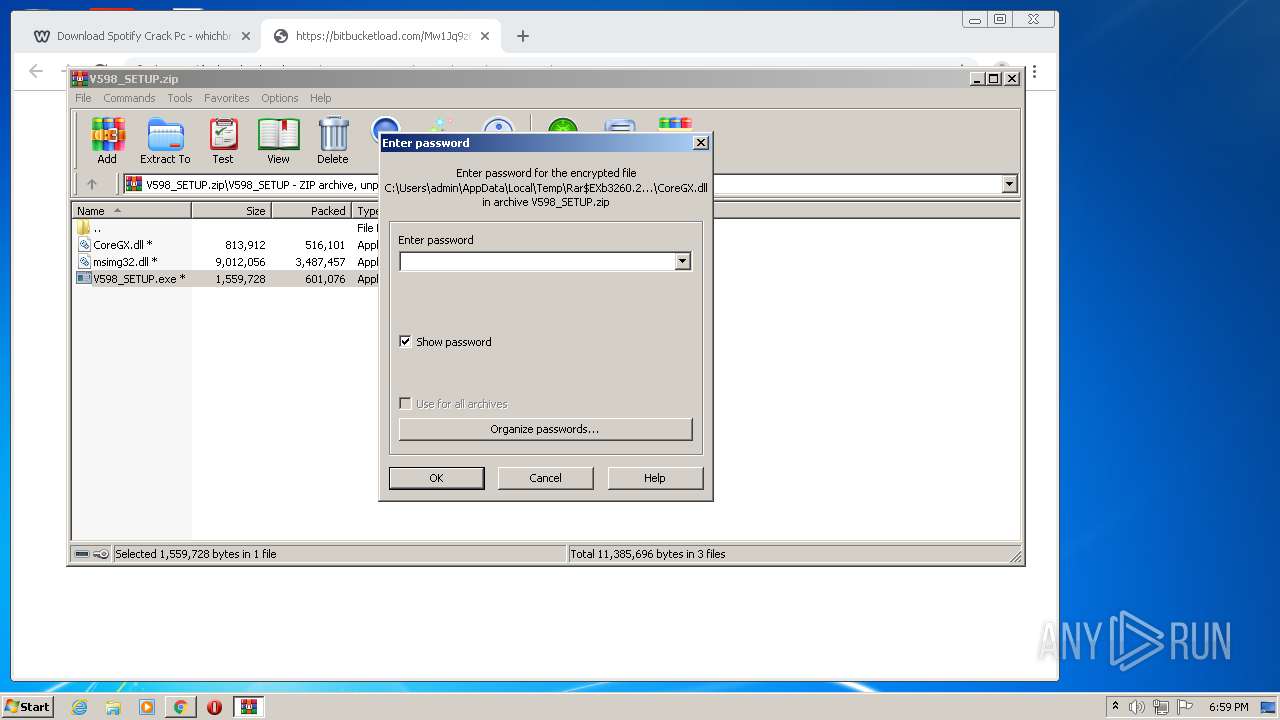
Task: Open a new Chrome tab with plus button
Action: tap(522, 36)
